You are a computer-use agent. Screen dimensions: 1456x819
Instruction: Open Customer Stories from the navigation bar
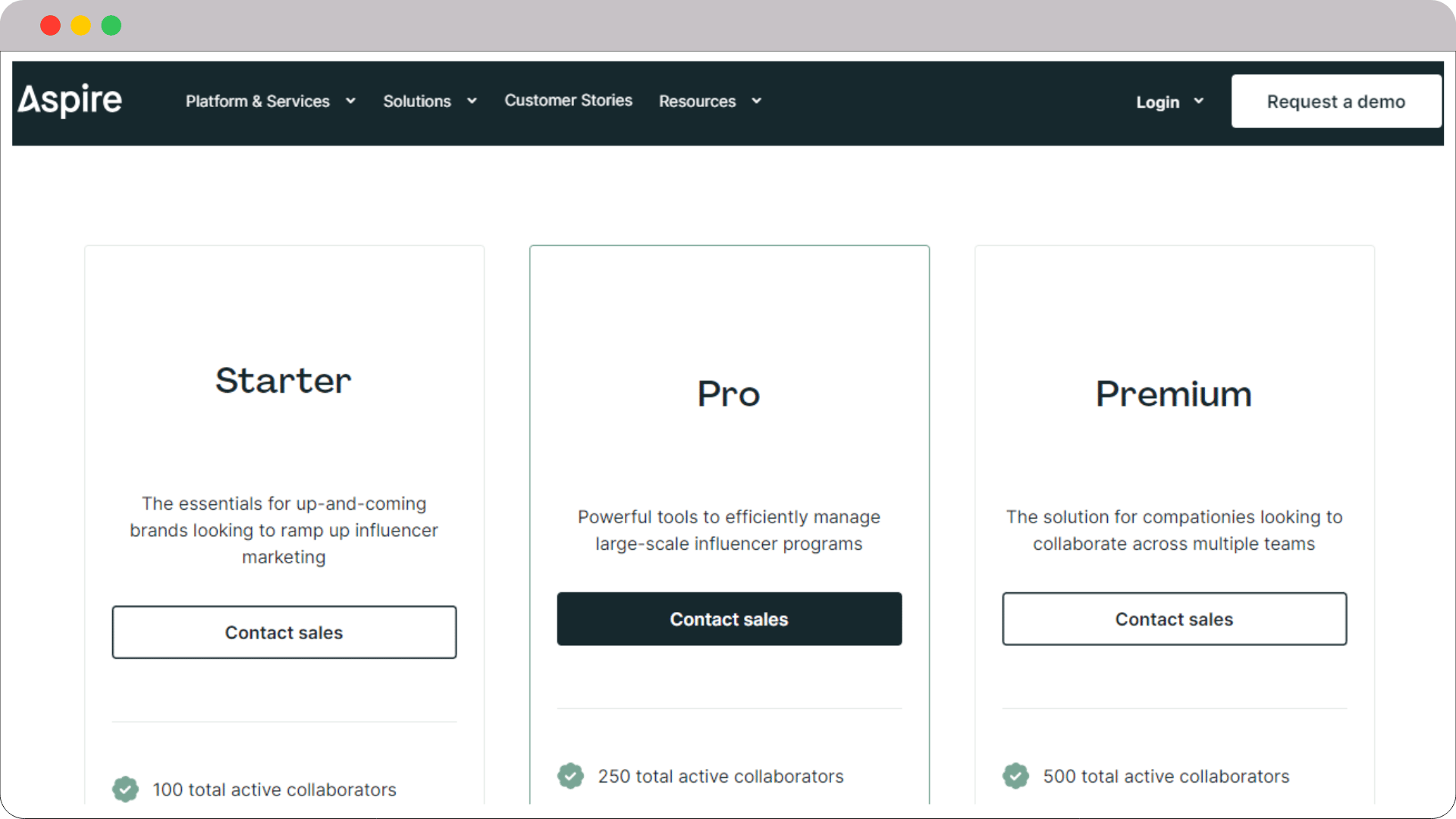click(x=568, y=100)
